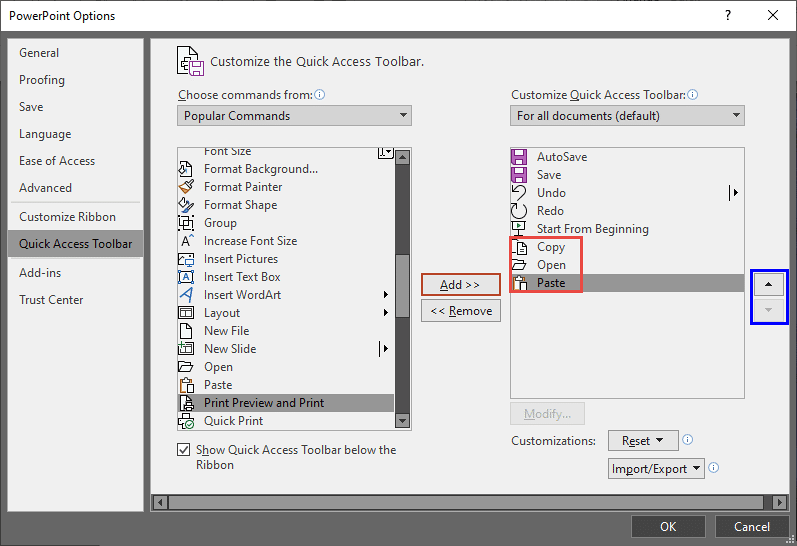The width and height of the screenshot is (797, 546).
Task: Click the Insert Text Box icon
Action: (x=186, y=277)
